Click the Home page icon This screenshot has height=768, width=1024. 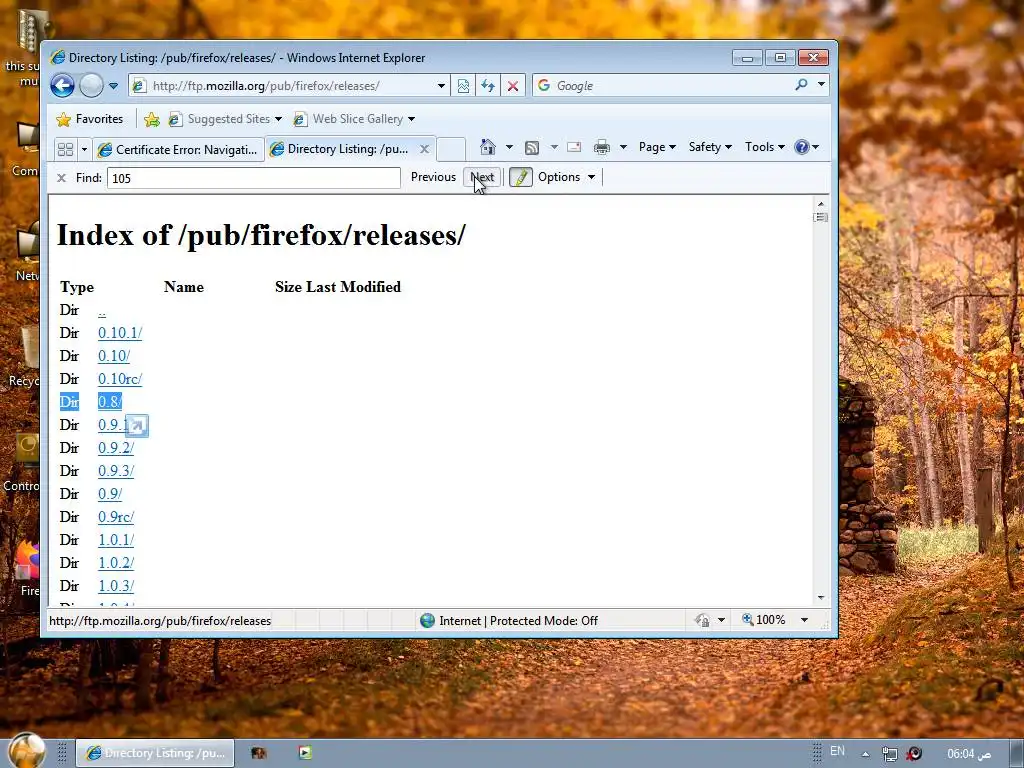click(488, 147)
